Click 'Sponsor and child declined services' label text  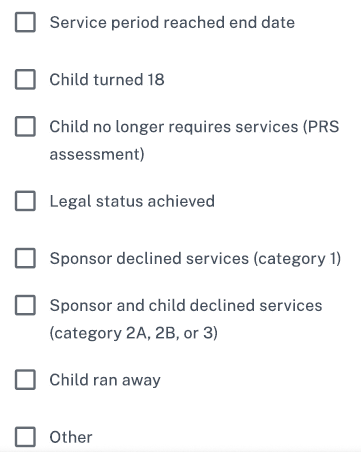tap(186, 305)
